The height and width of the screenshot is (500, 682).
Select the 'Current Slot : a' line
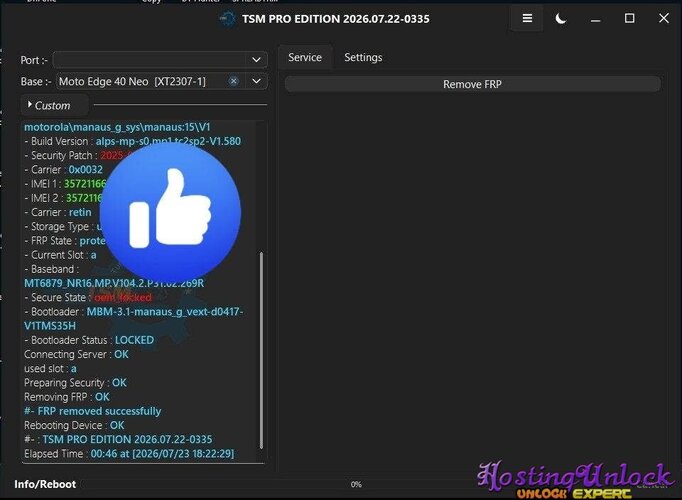60,255
